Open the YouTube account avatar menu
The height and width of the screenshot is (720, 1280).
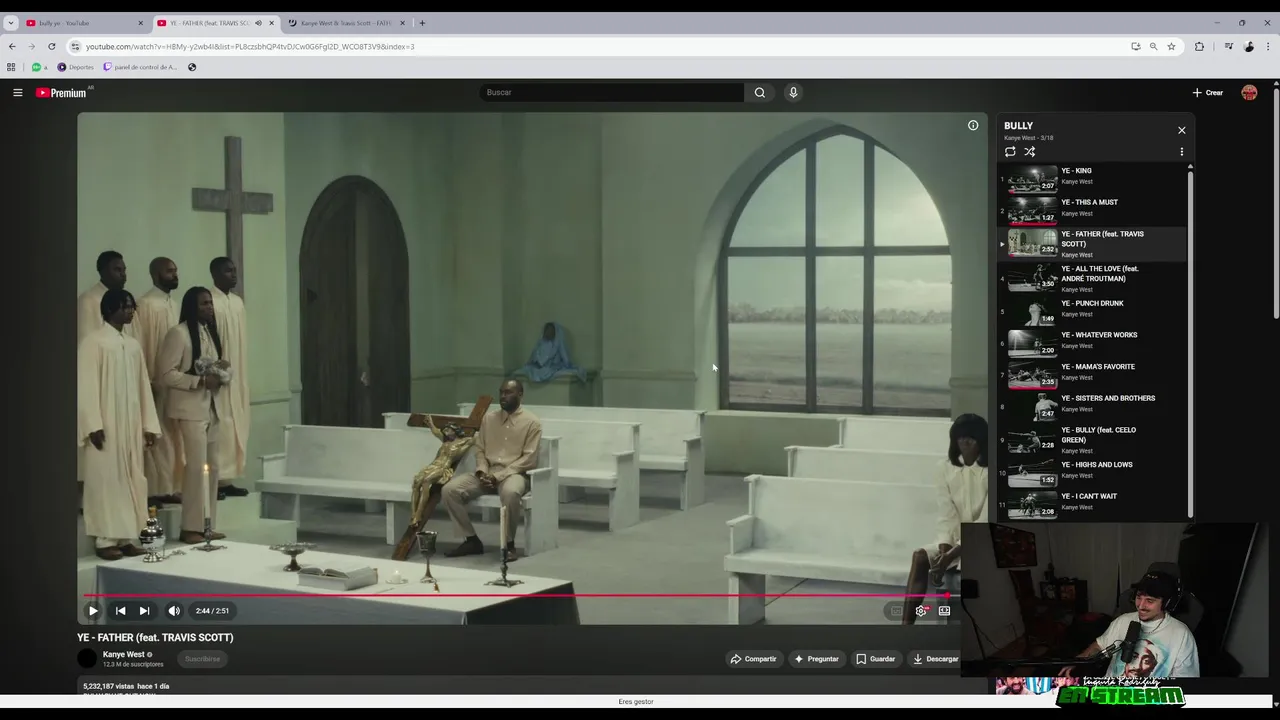coord(1249,93)
